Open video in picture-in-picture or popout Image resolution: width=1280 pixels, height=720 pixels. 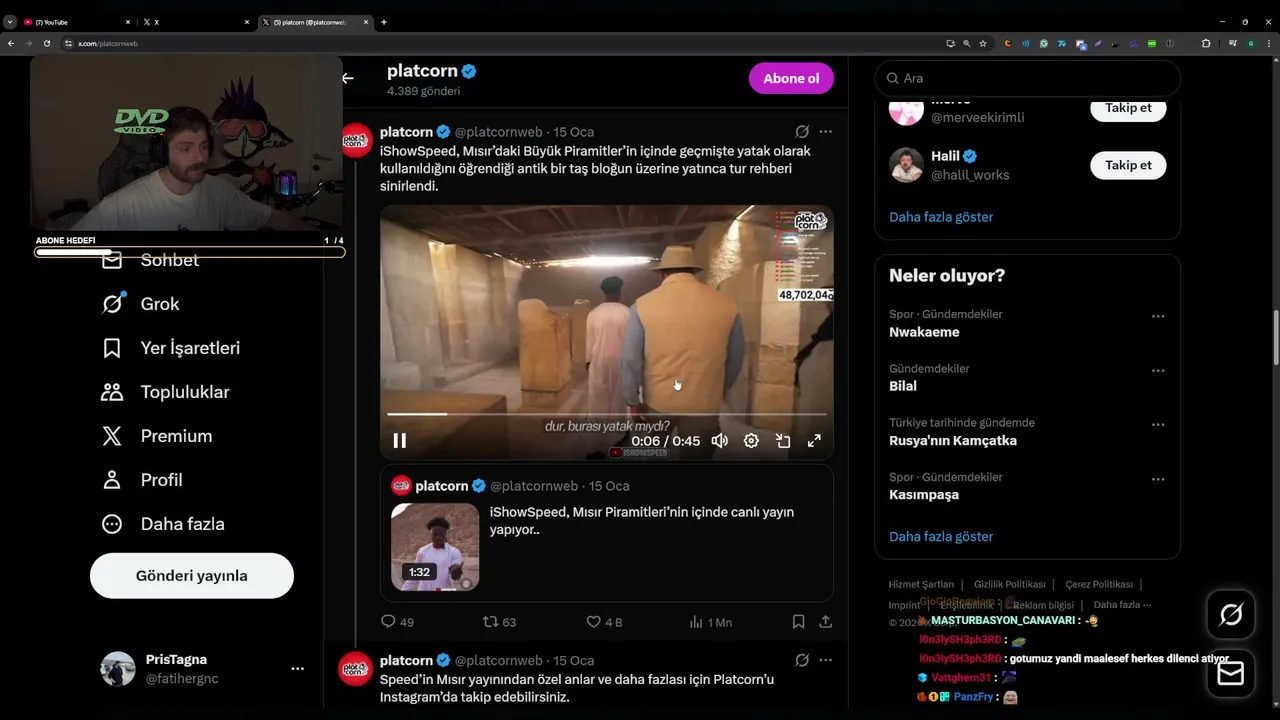[x=783, y=441]
